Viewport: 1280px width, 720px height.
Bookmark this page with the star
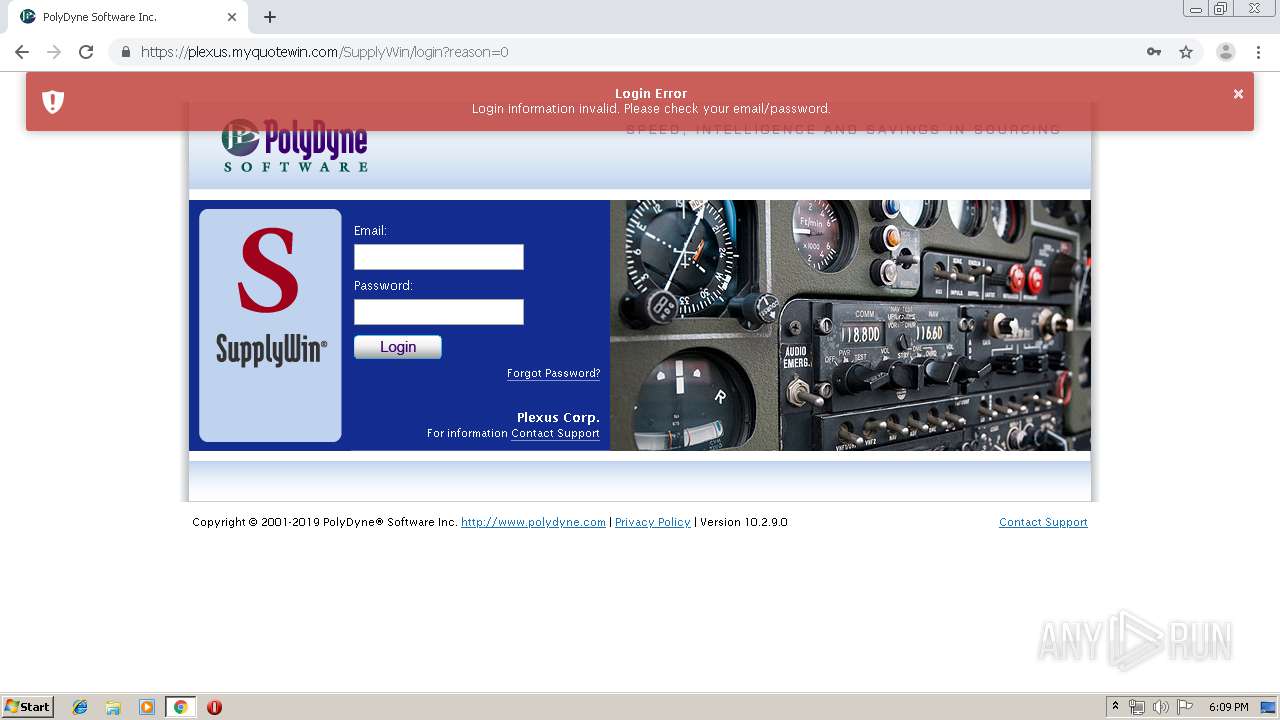click(1186, 52)
